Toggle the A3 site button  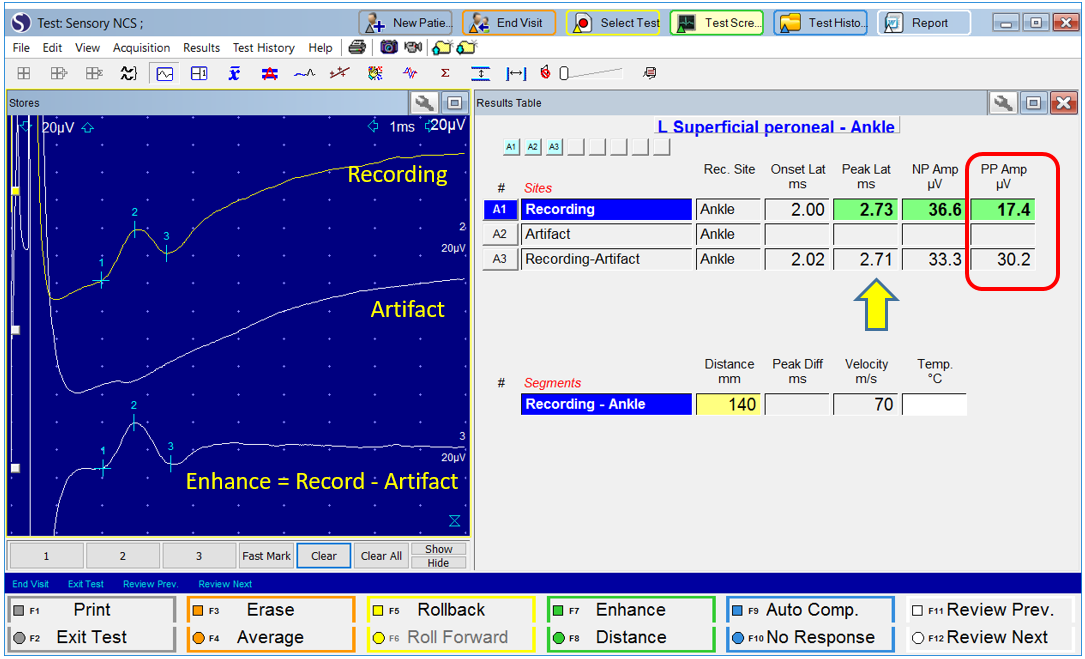[x=554, y=147]
